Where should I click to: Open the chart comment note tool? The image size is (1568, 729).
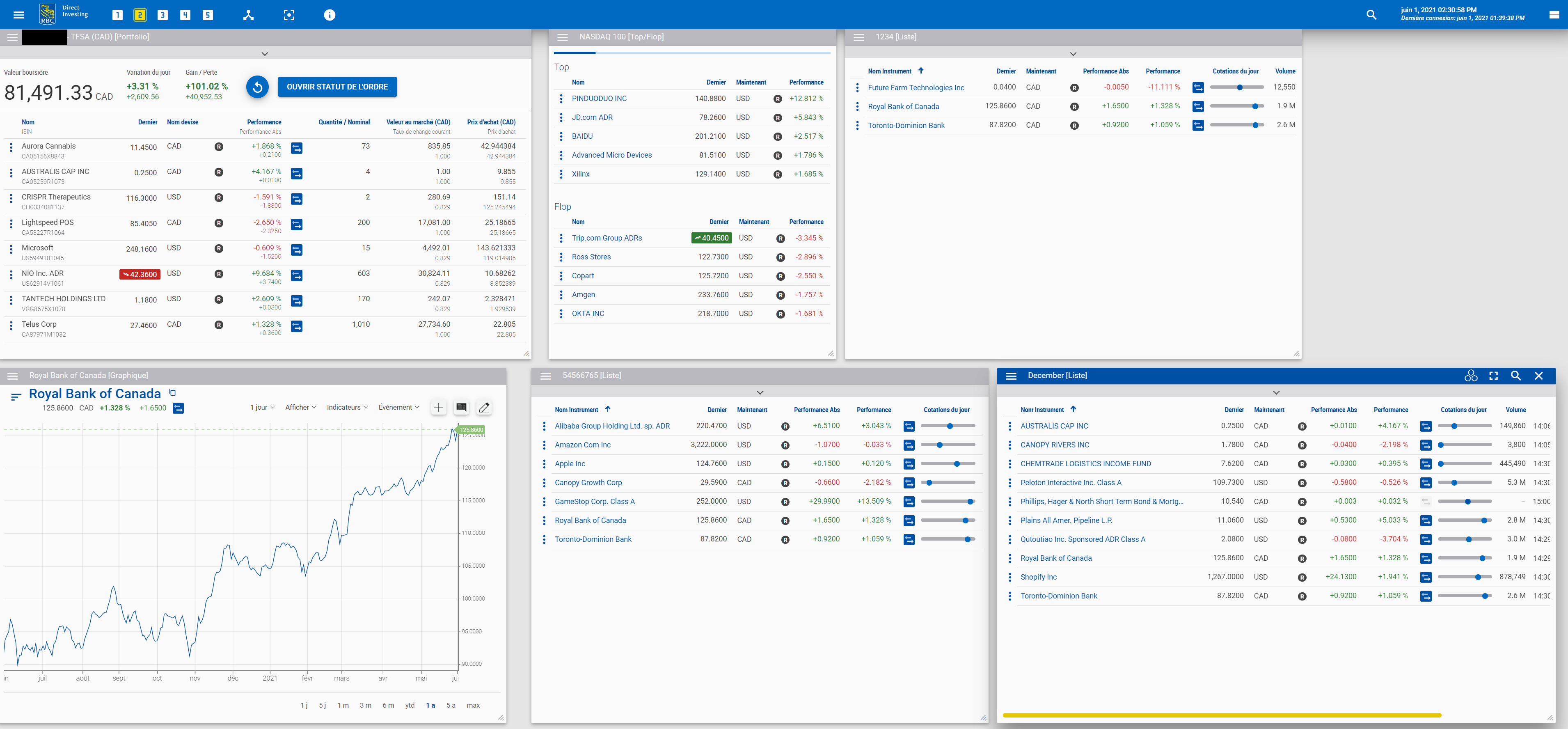point(461,408)
